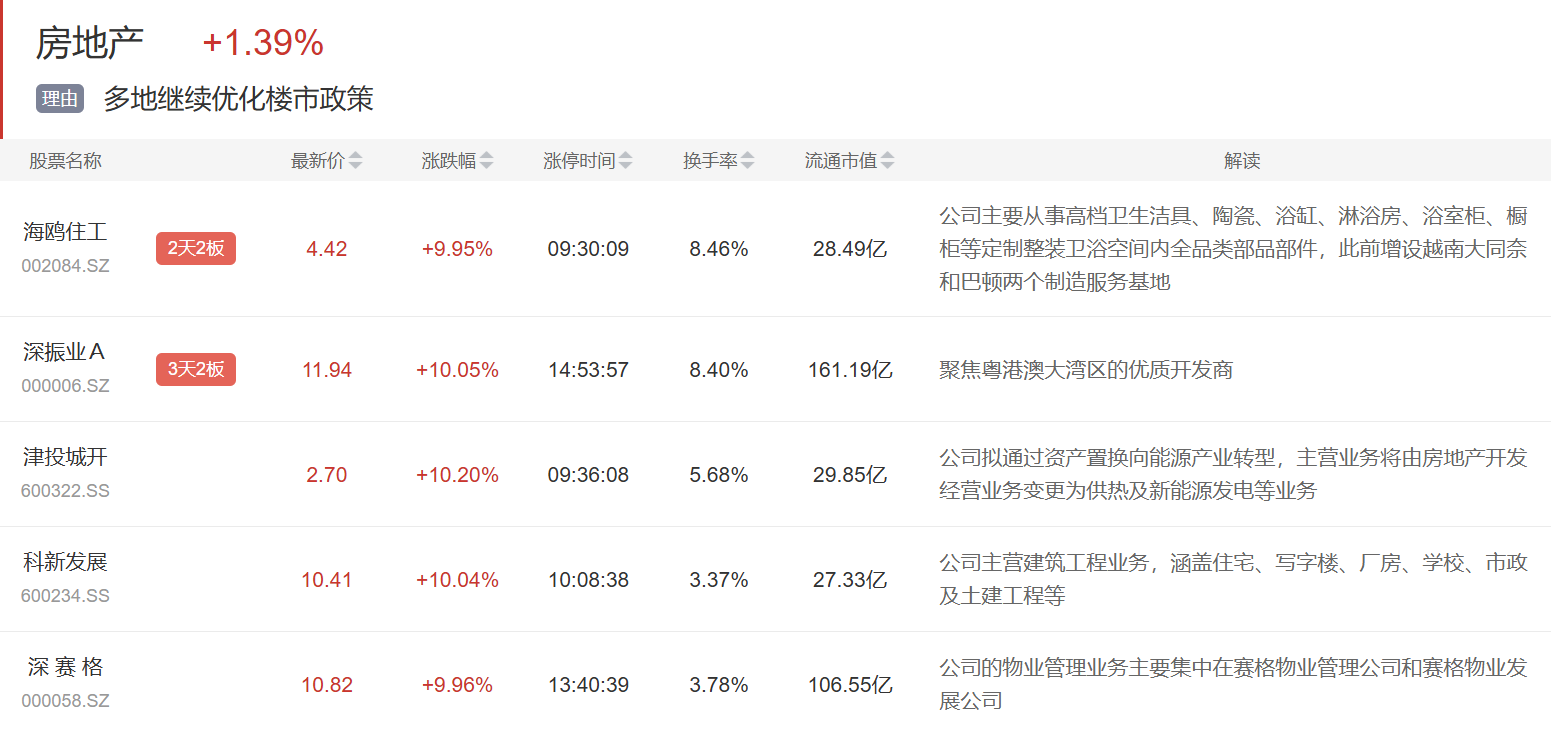Click the 理由 tag badge
The width and height of the screenshot is (1551, 731).
point(60,99)
